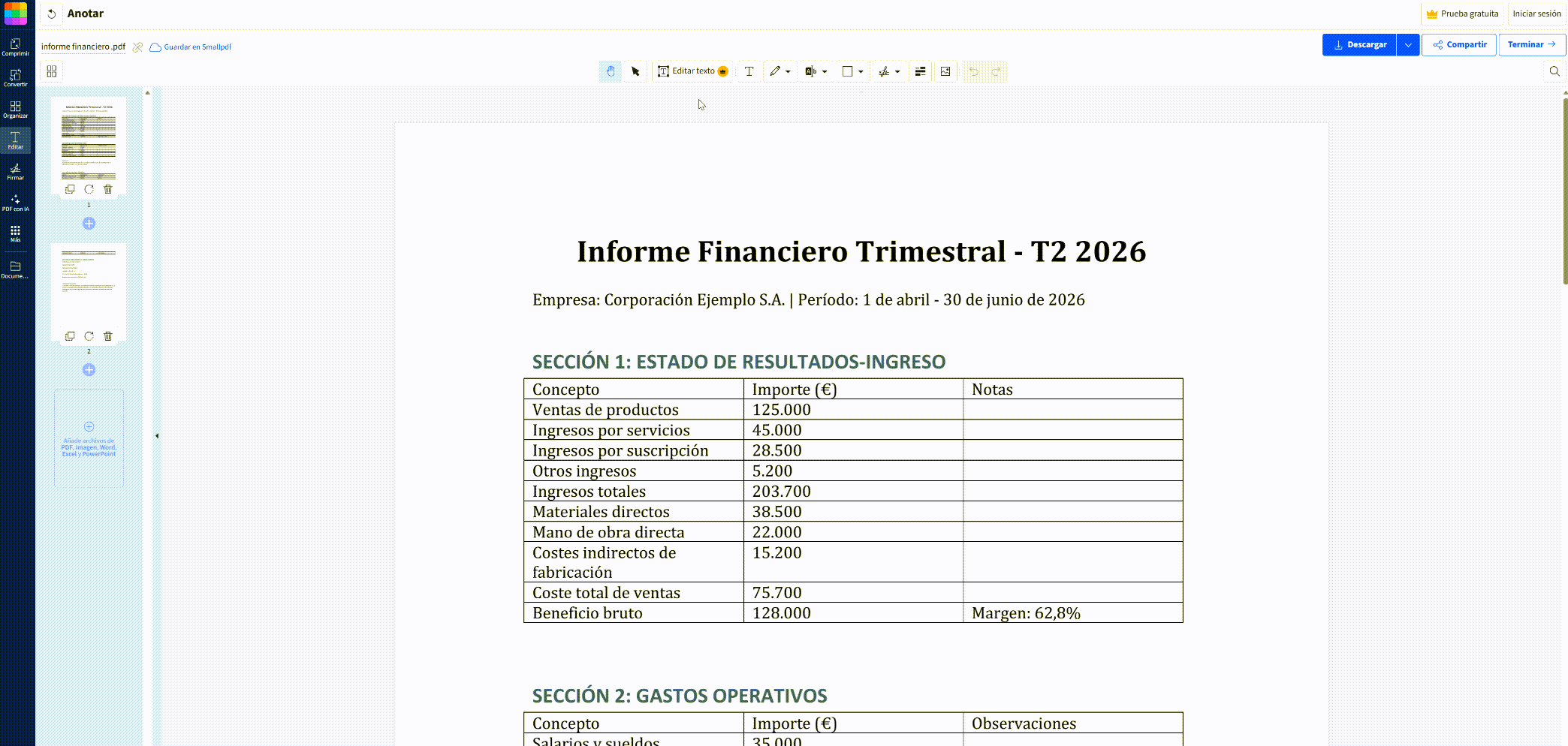Click Iniciar sesión button
Screen dimensions: 1568x746
coord(1536,14)
